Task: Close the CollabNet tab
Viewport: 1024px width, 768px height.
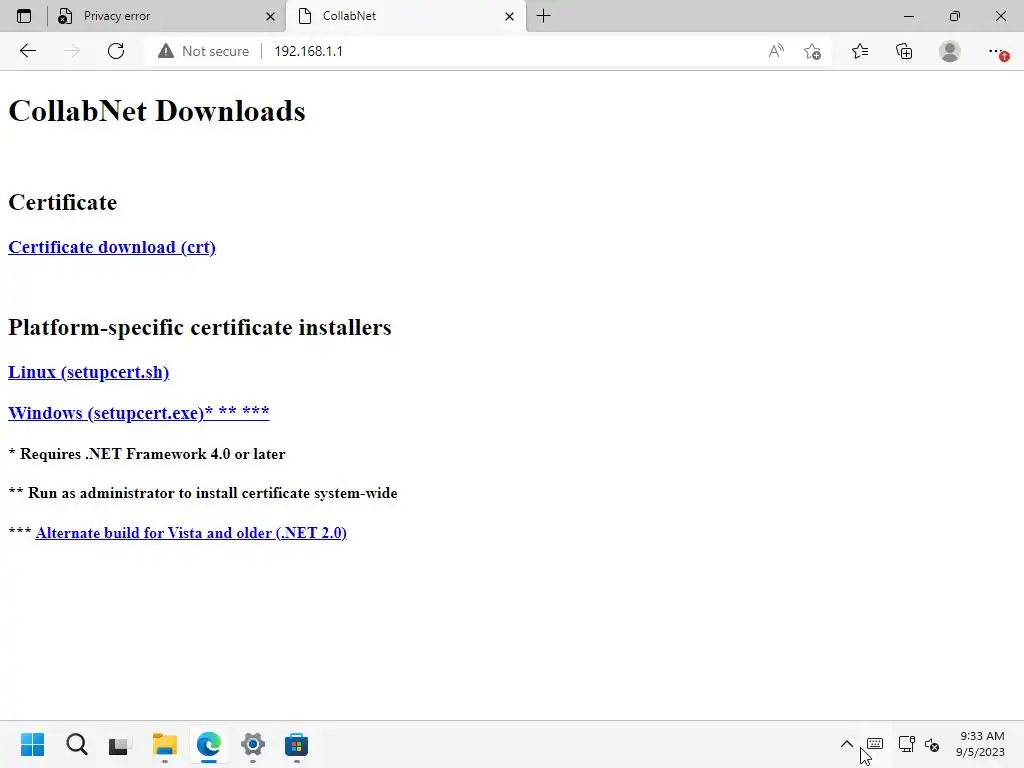Action: [x=509, y=16]
